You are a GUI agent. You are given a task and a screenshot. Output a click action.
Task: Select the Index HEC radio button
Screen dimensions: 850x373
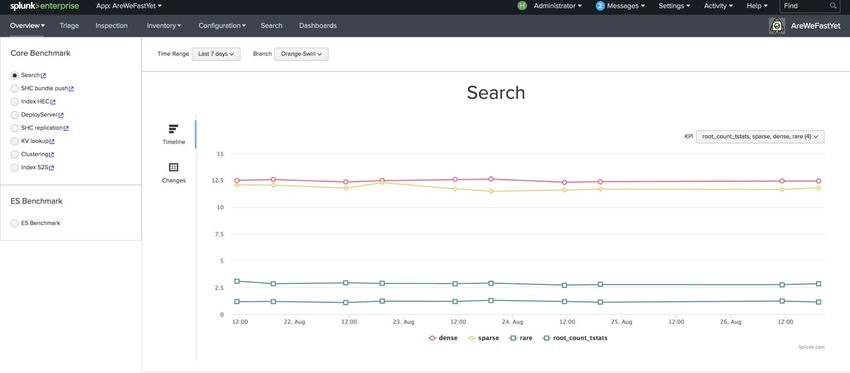(15, 102)
